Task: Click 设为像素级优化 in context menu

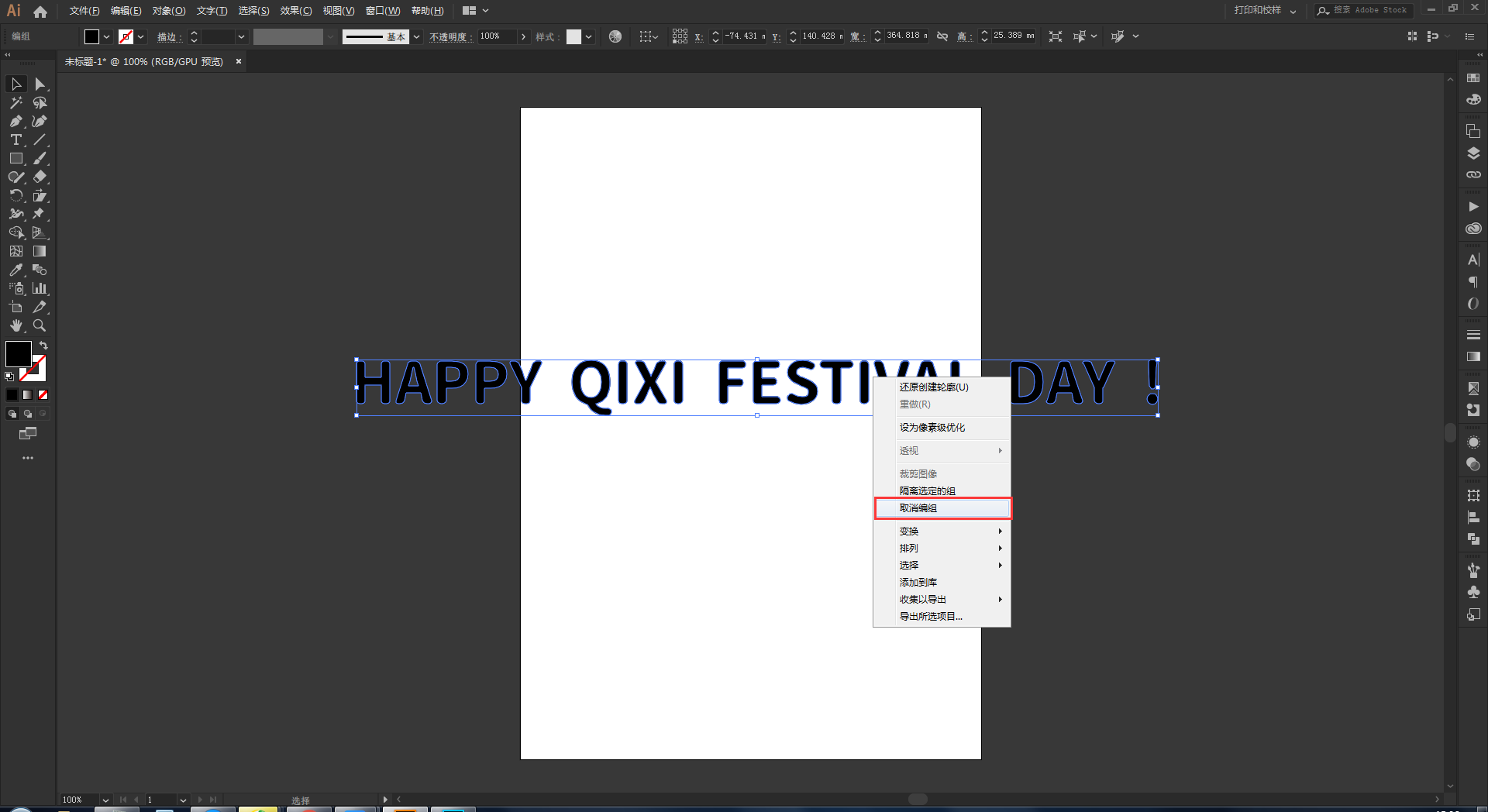Action: (942, 428)
